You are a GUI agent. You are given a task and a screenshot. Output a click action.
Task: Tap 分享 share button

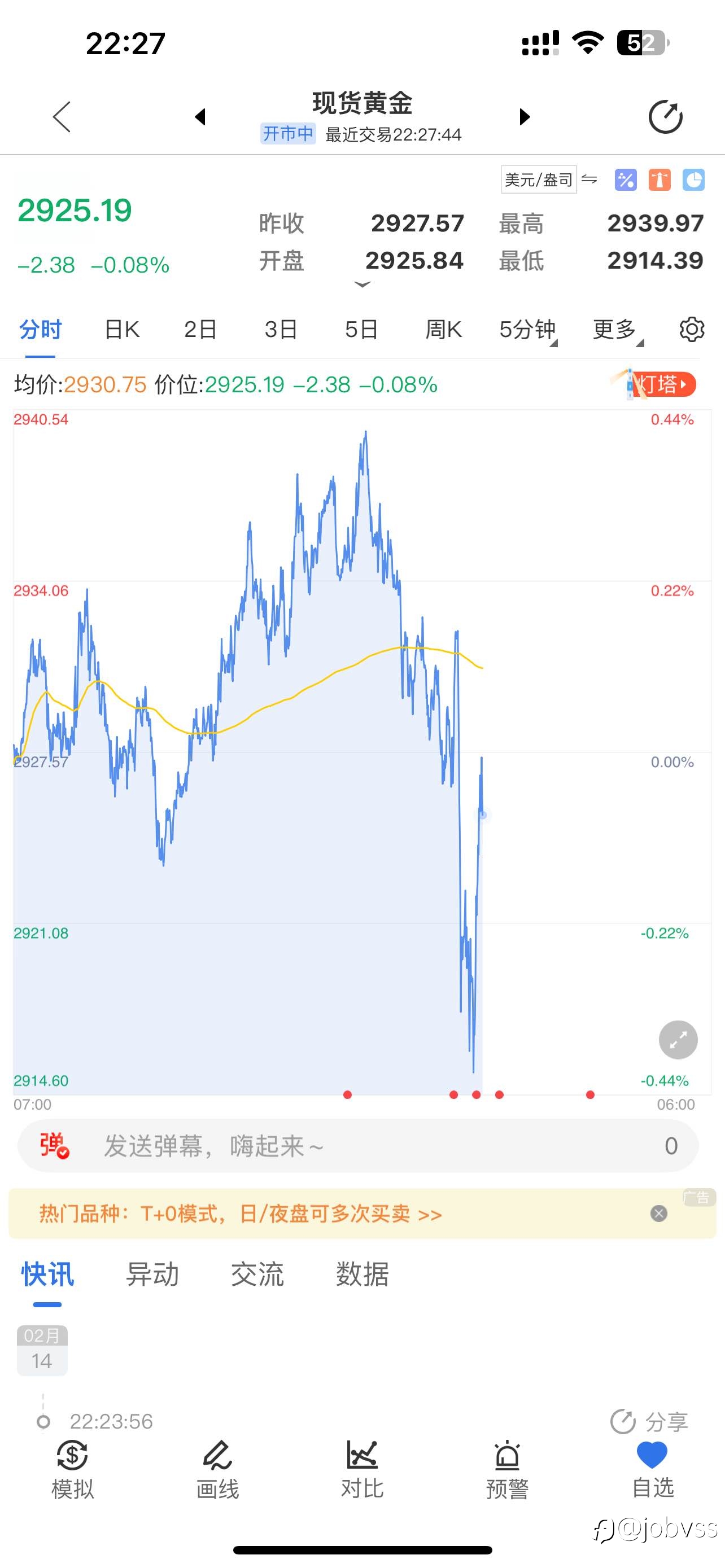649,1422
